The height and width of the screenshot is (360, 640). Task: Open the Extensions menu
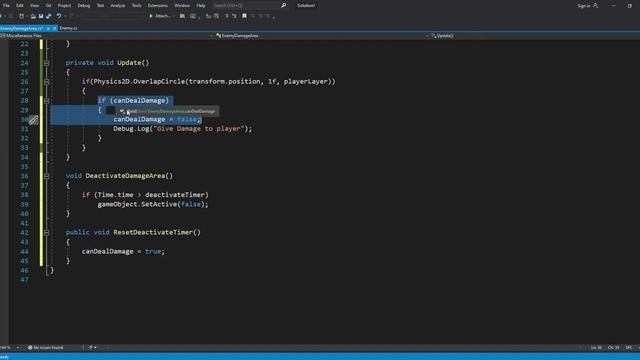pyautogui.click(x=158, y=6)
